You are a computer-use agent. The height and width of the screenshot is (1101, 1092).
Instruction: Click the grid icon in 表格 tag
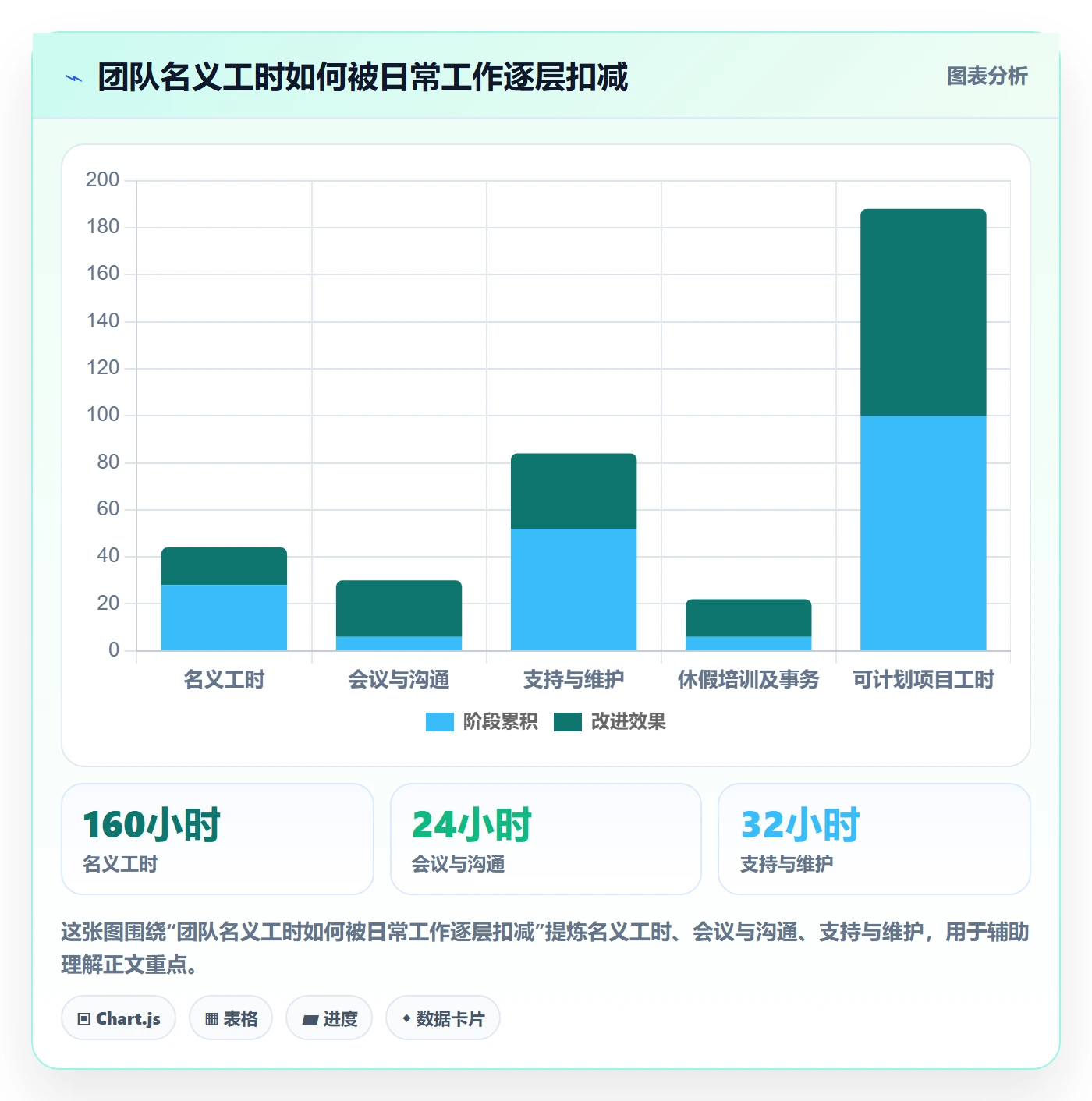coord(211,1019)
